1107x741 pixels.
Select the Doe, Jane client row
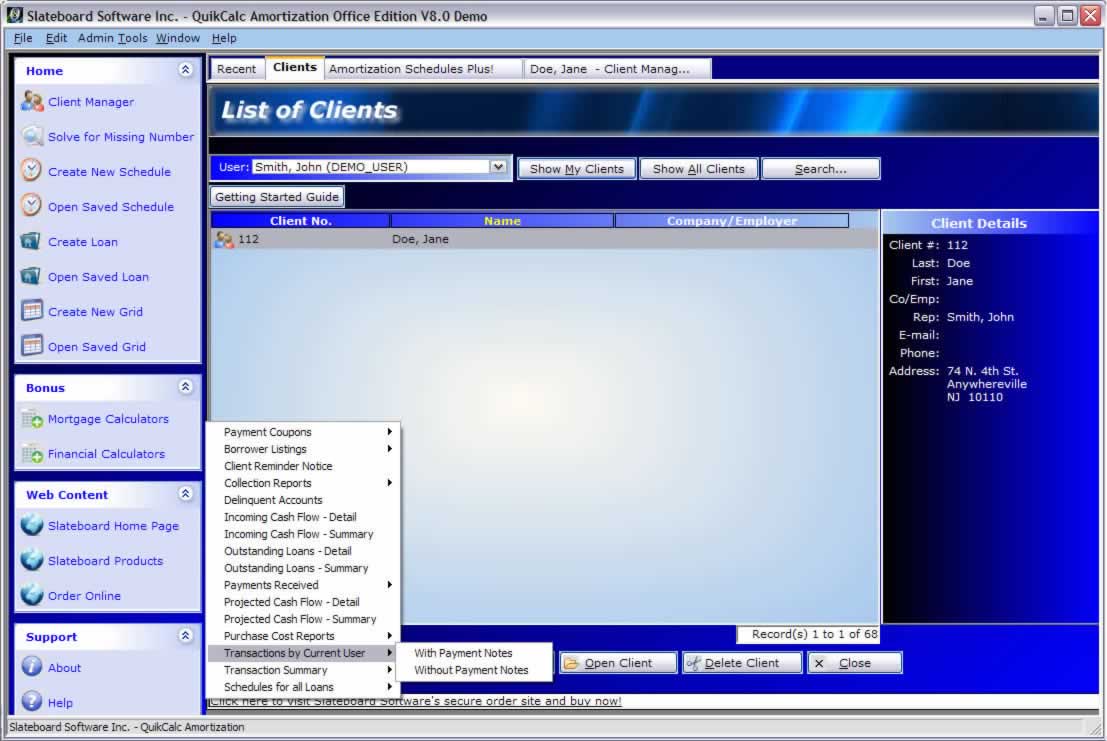pos(420,240)
